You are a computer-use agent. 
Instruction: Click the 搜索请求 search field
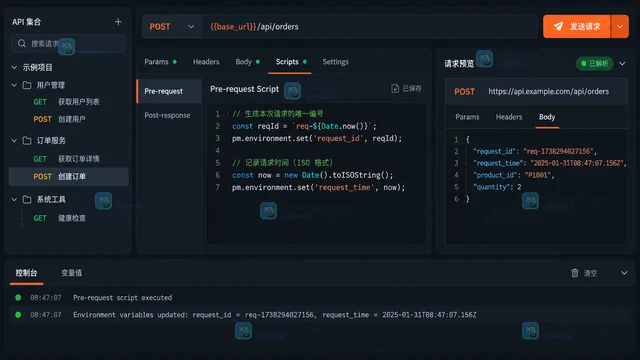tap(68, 43)
